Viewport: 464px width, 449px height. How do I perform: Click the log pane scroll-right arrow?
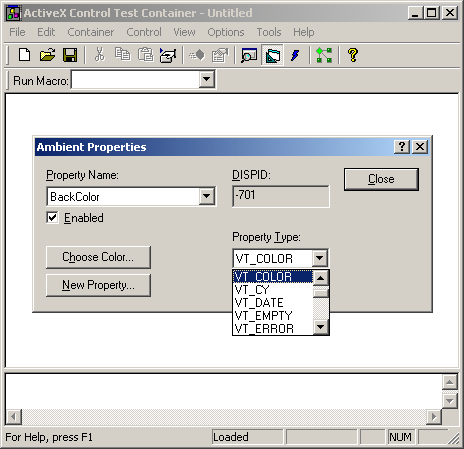pyautogui.click(x=434, y=417)
